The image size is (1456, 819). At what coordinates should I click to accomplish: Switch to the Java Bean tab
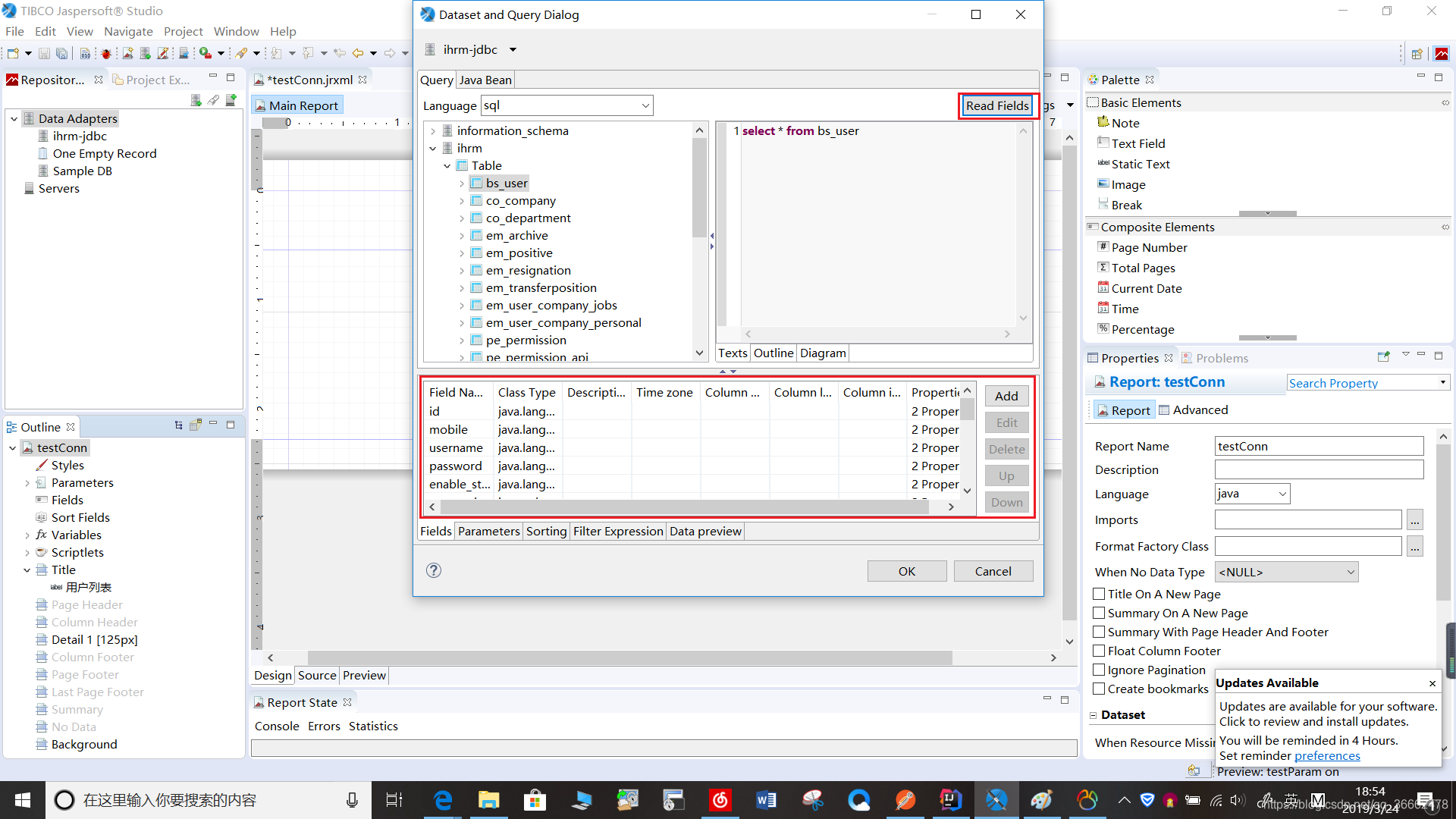pyautogui.click(x=485, y=80)
